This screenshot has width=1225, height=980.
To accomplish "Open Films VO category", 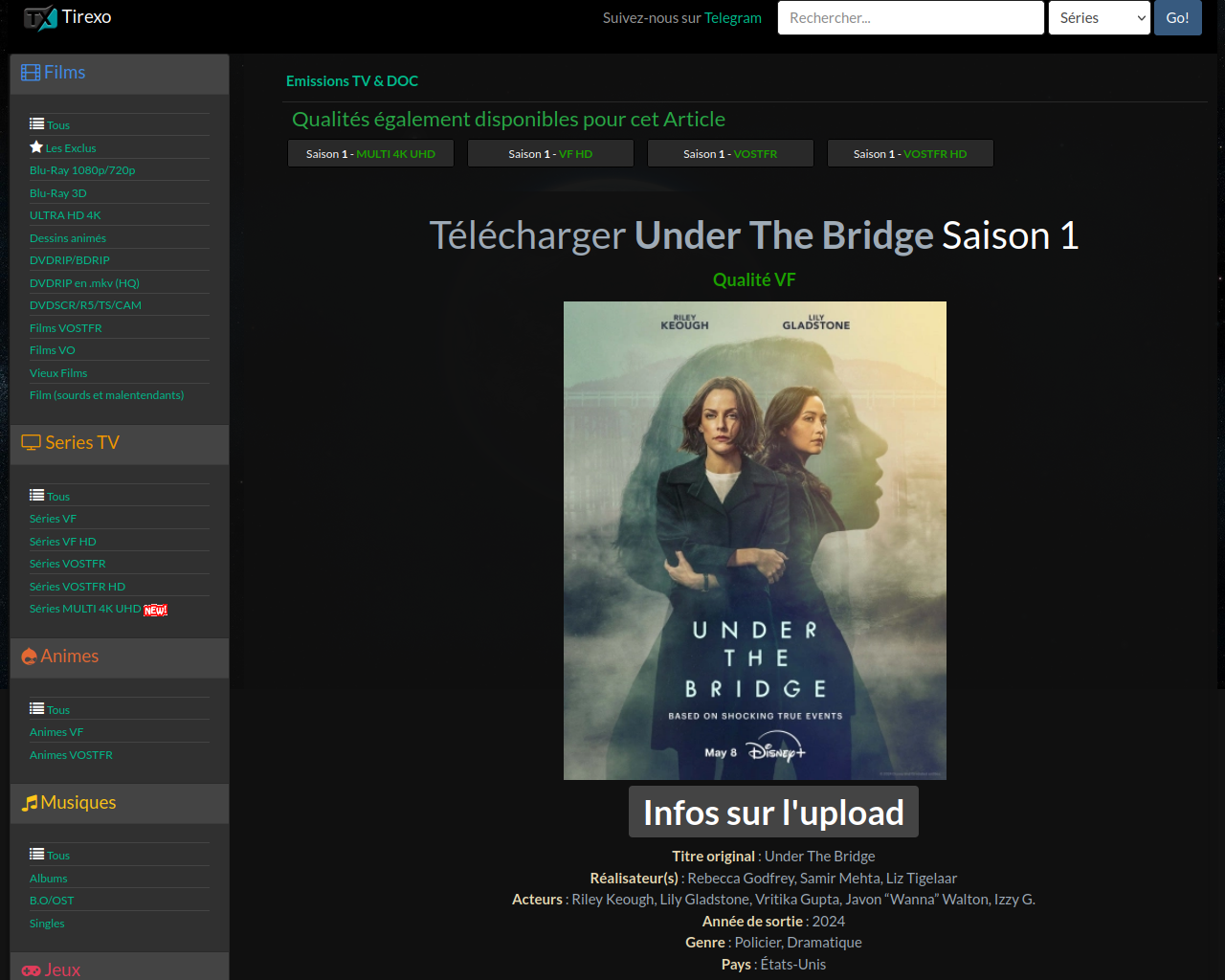I will (x=53, y=350).
